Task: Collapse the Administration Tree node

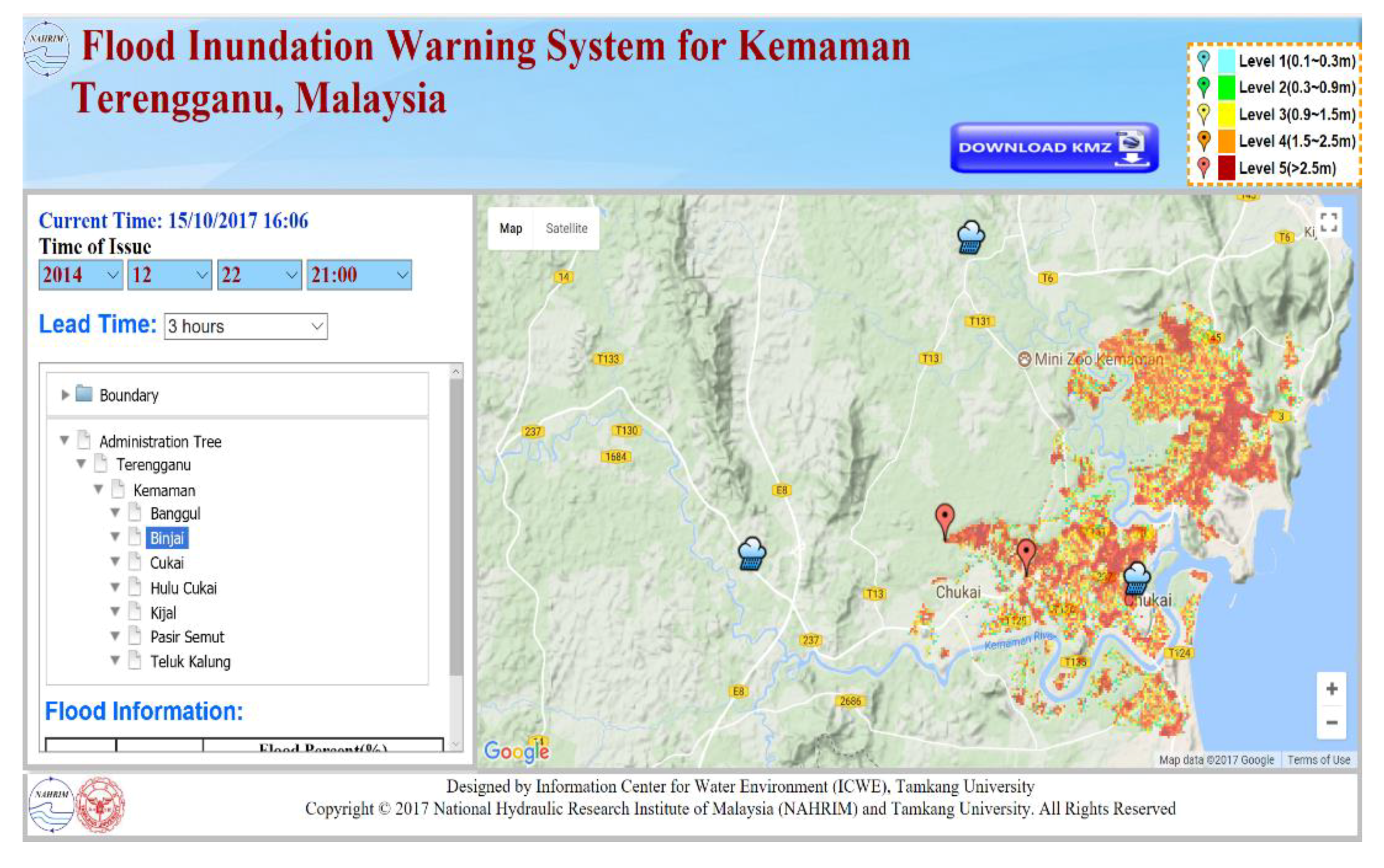Action: [x=64, y=441]
